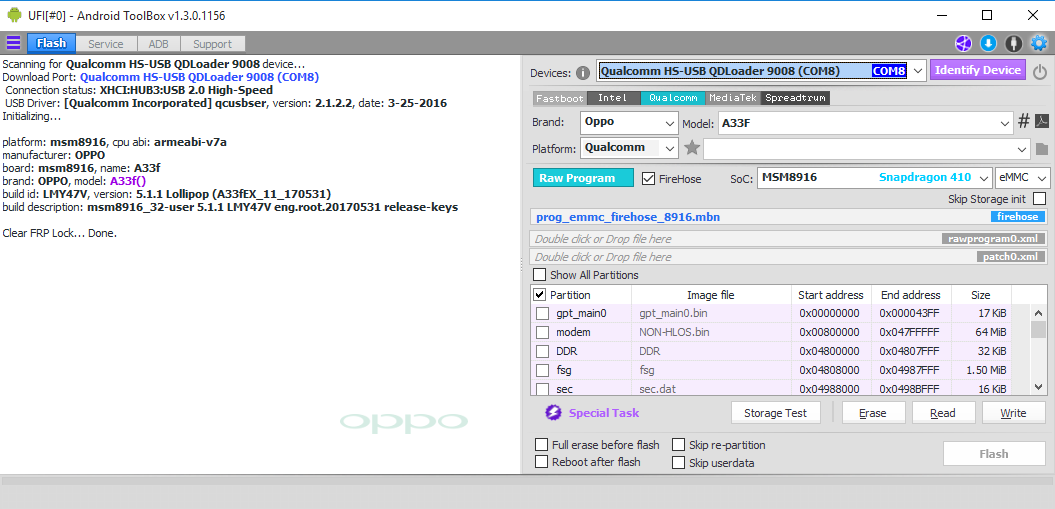Image resolution: width=1055 pixels, height=509 pixels.
Task: Click the partition list scrollbar down arrow
Action: [x=1038, y=387]
